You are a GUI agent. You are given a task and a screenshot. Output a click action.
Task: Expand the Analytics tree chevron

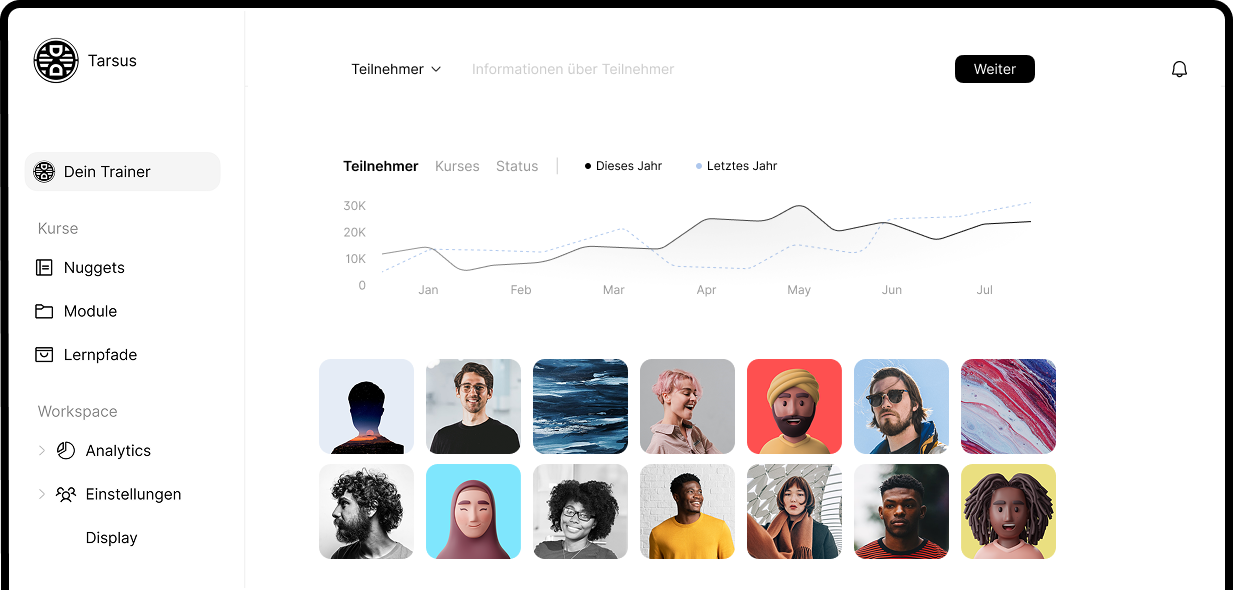point(42,451)
